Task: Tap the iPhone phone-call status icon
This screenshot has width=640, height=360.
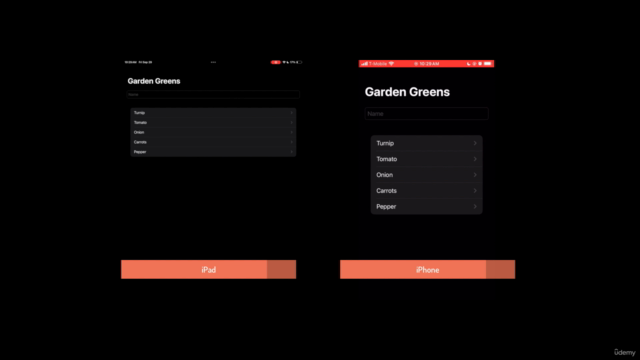Action: point(469,64)
